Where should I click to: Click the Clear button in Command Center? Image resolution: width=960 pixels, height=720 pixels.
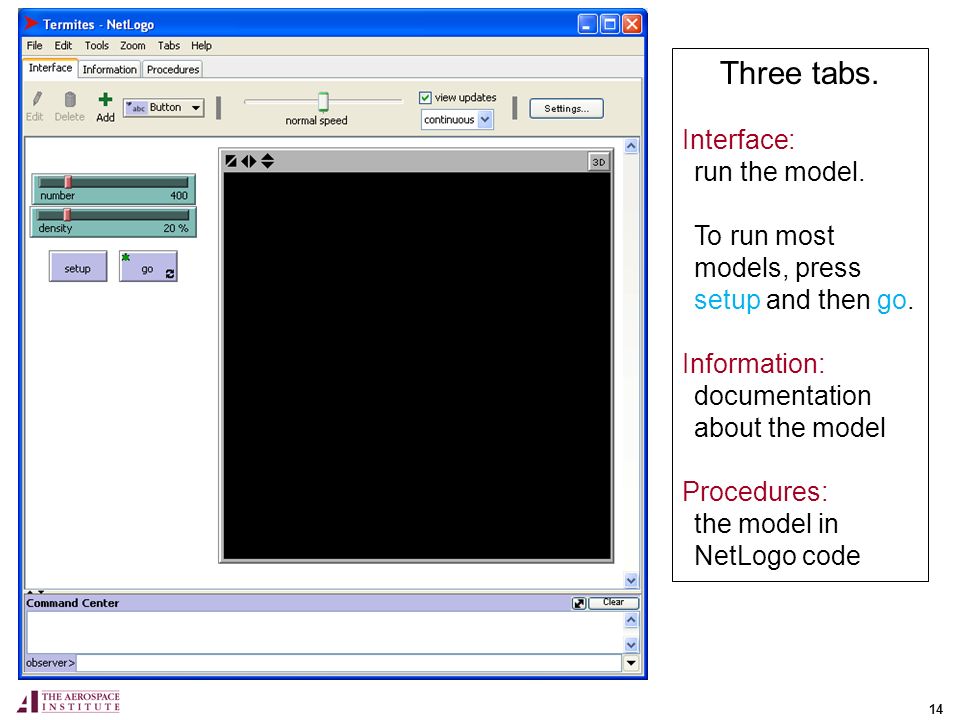point(613,603)
